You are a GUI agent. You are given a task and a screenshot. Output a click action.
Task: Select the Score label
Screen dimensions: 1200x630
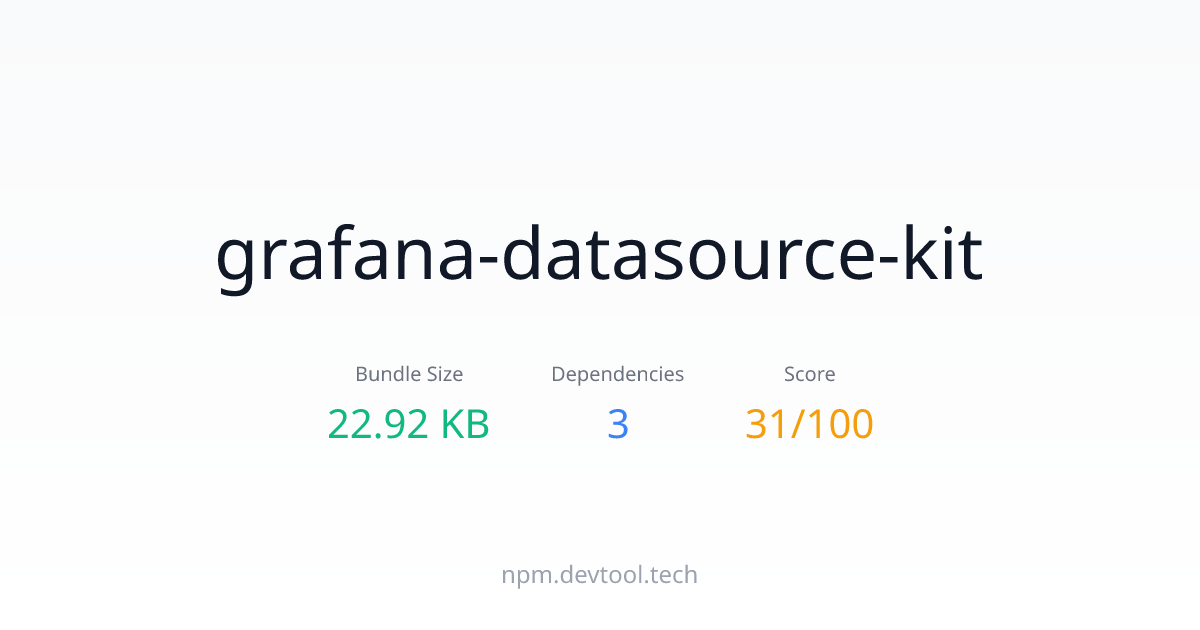tap(810, 374)
